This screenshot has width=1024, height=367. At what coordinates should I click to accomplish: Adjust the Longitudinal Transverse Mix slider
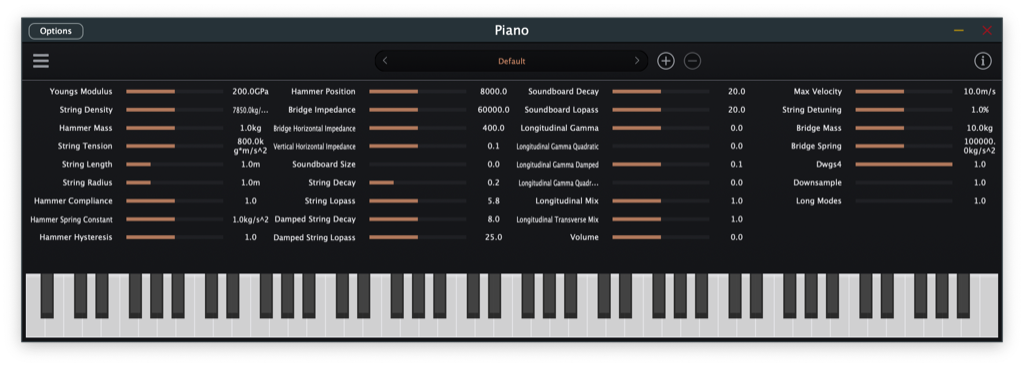coord(661,219)
